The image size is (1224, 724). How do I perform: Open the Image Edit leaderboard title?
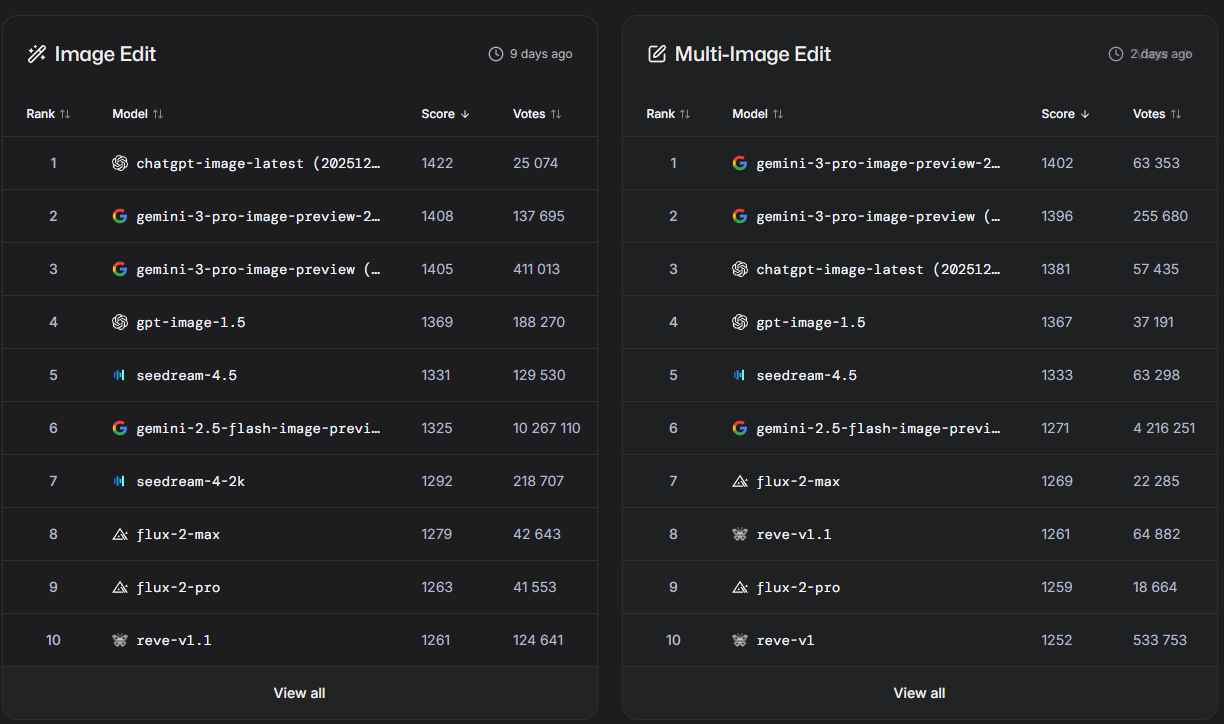105,54
